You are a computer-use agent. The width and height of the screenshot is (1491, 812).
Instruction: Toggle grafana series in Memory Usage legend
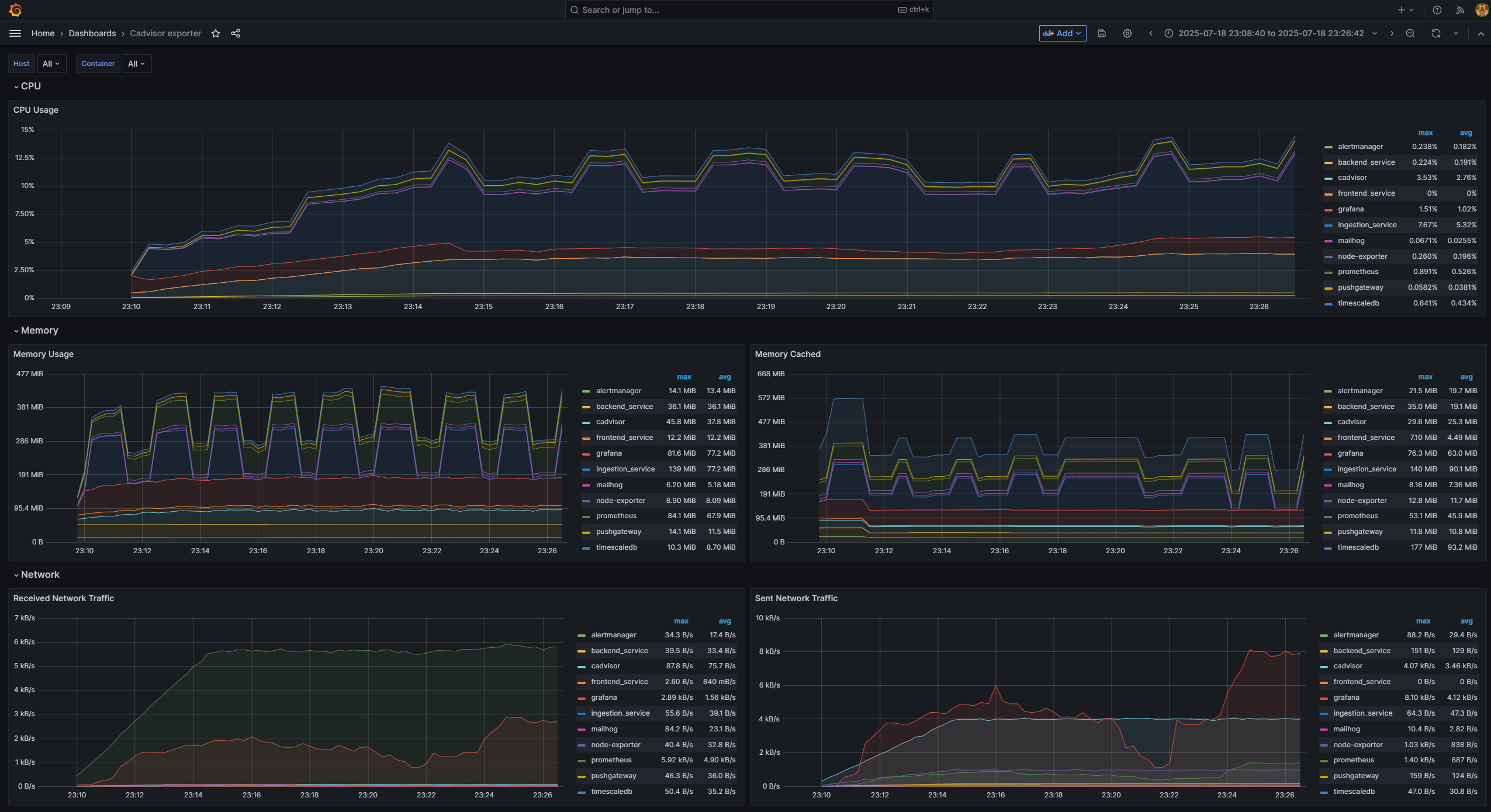(x=608, y=453)
